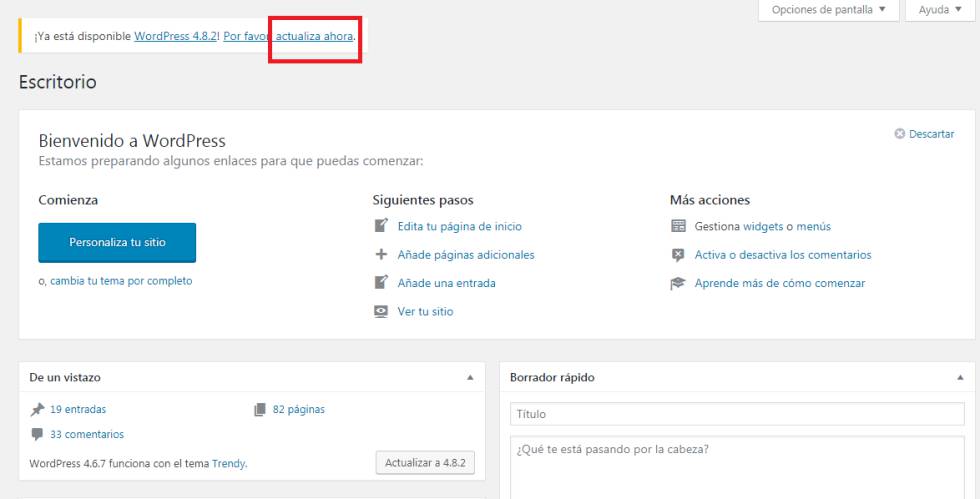Open 'Añade páginas adicionales' link
The width and height of the screenshot is (980, 499).
coord(466,255)
